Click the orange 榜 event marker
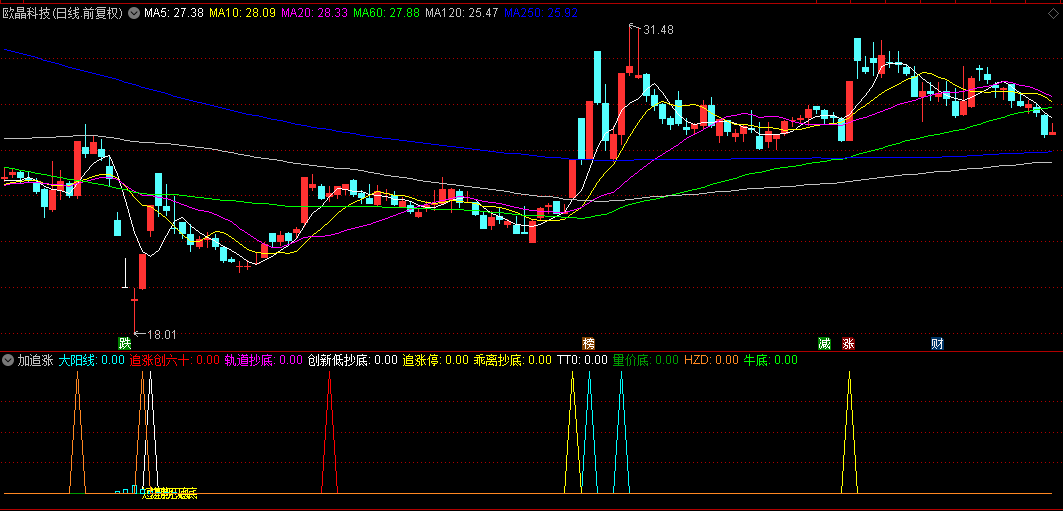The width and height of the screenshot is (1063, 511). 588,343
